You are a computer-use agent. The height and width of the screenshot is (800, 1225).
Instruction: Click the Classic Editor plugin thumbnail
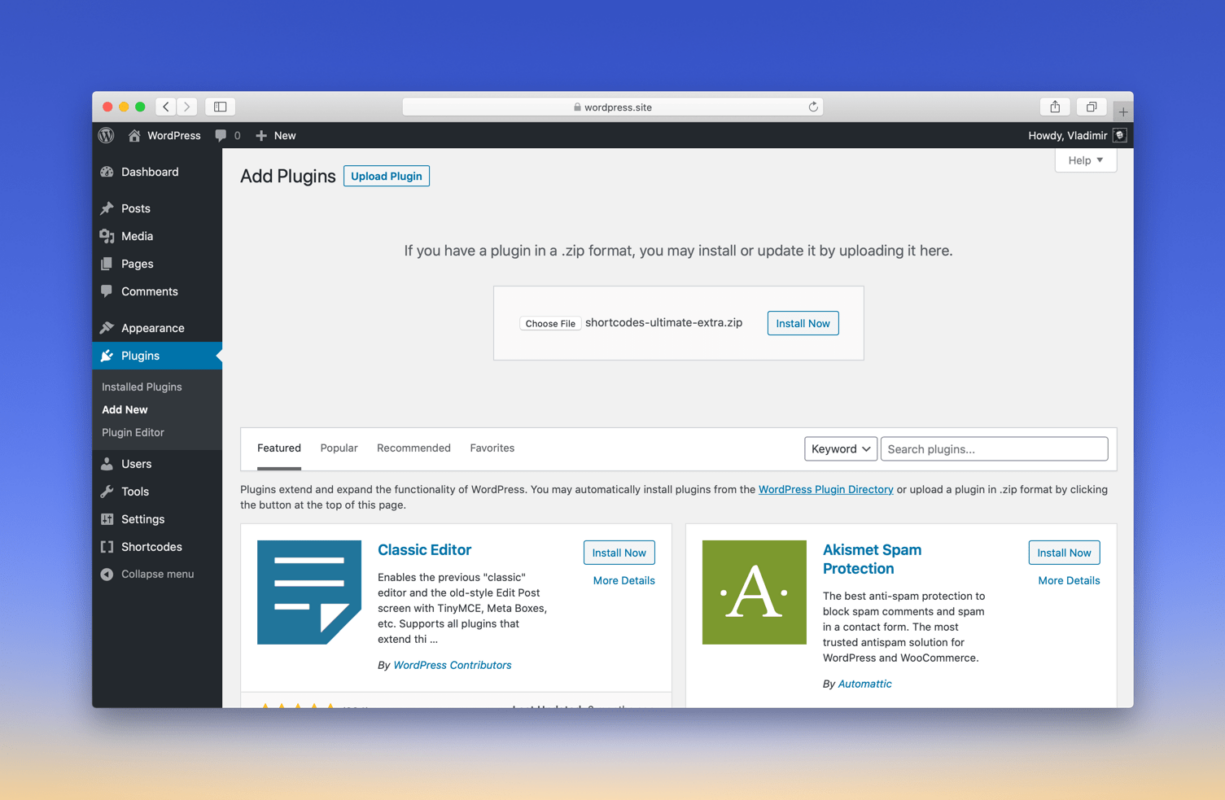tap(309, 592)
